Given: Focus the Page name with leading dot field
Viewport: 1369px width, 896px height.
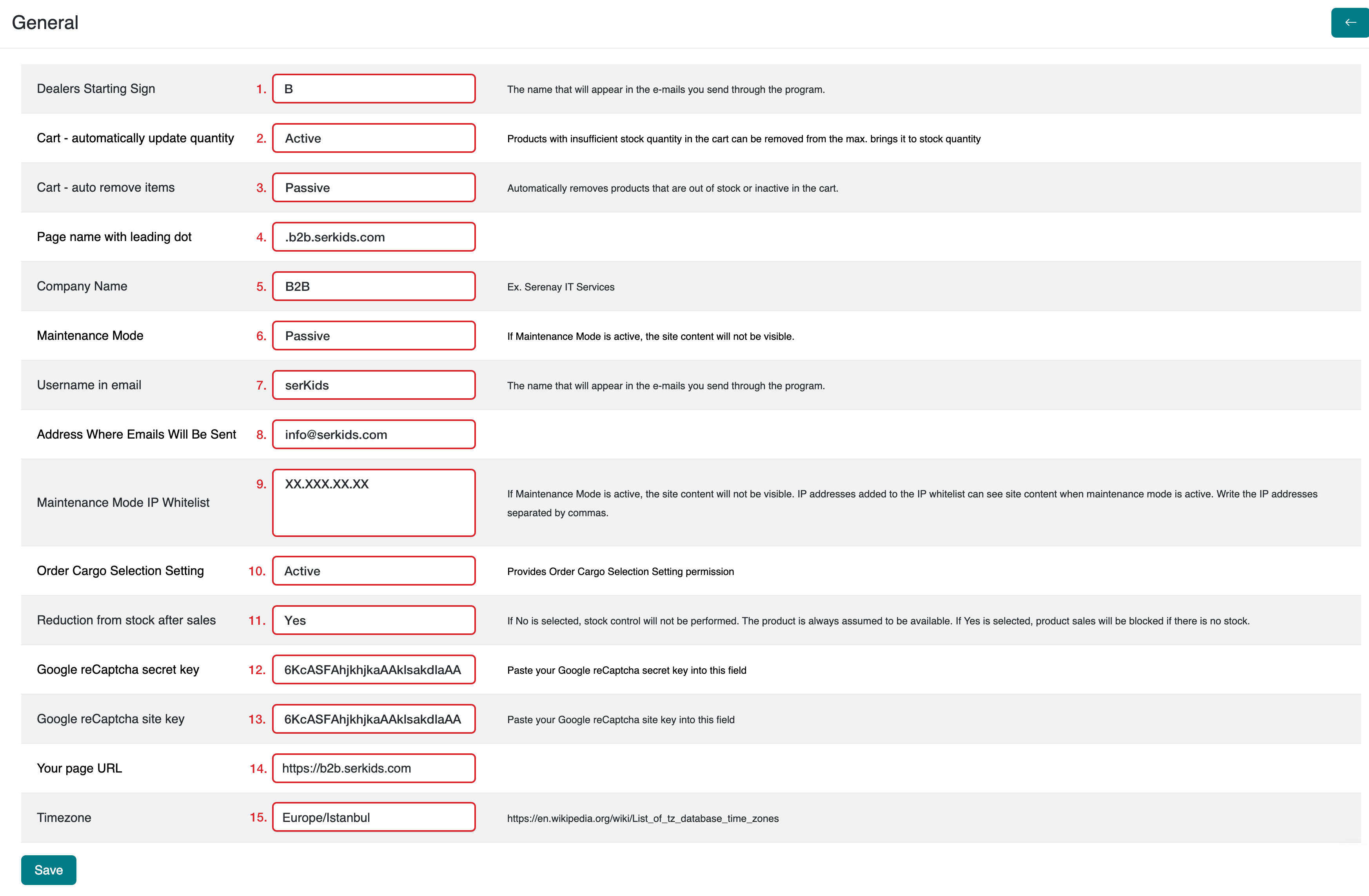Looking at the screenshot, I should [x=373, y=237].
